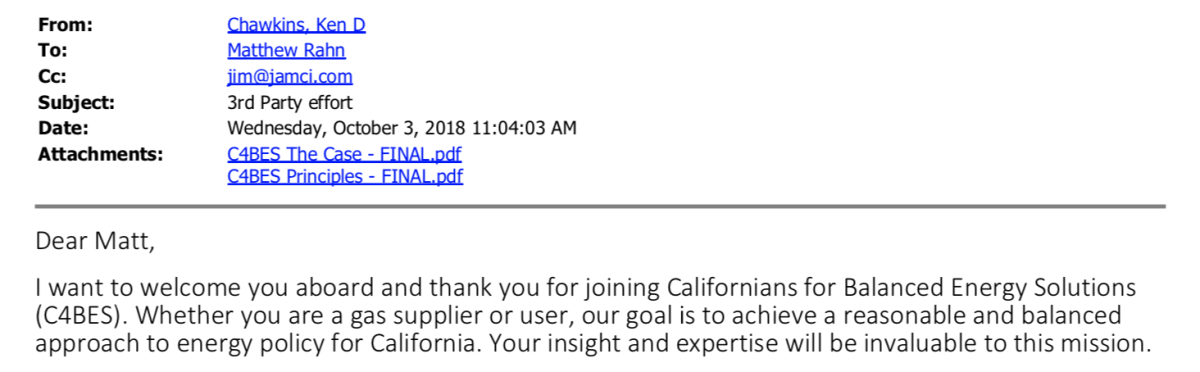Click the Dear Matt greeting line
The image size is (1200, 372).
[94, 242]
